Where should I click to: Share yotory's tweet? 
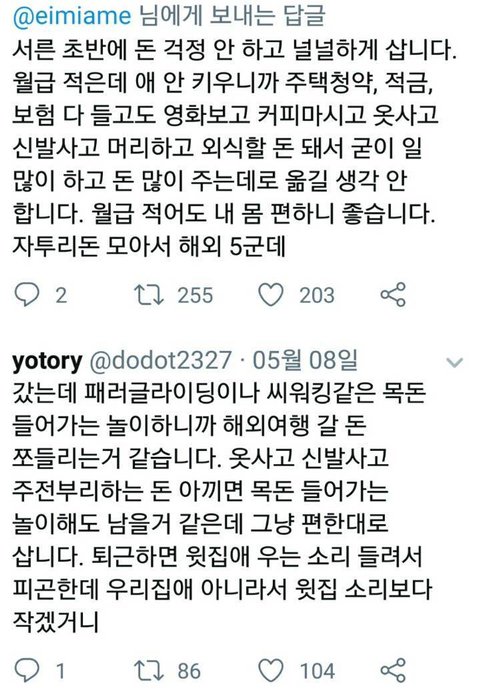[393, 670]
